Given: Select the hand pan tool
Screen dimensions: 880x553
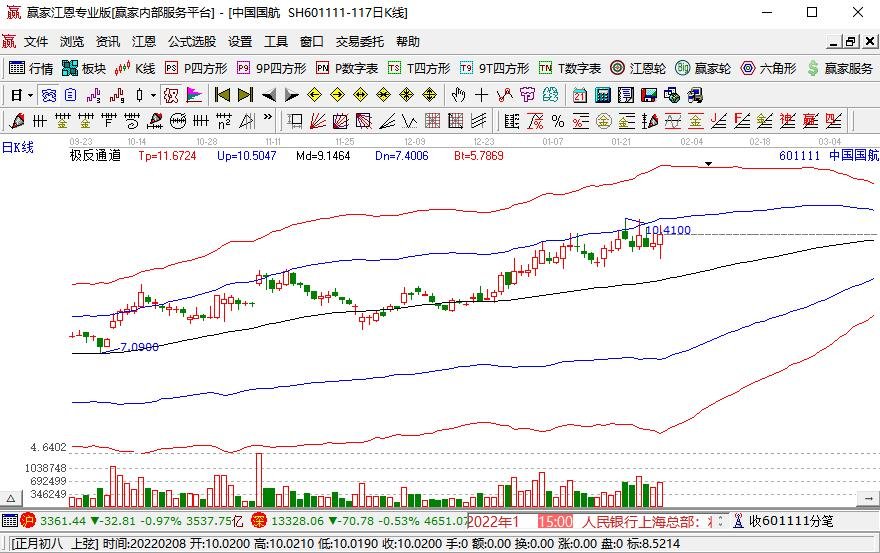Looking at the screenshot, I should click(459, 95).
